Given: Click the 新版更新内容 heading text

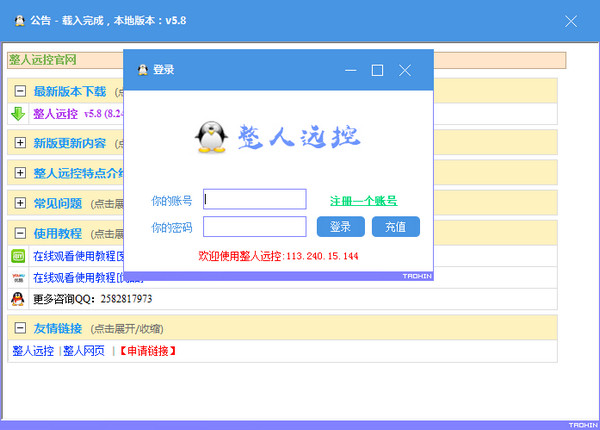Looking at the screenshot, I should (x=70, y=143).
